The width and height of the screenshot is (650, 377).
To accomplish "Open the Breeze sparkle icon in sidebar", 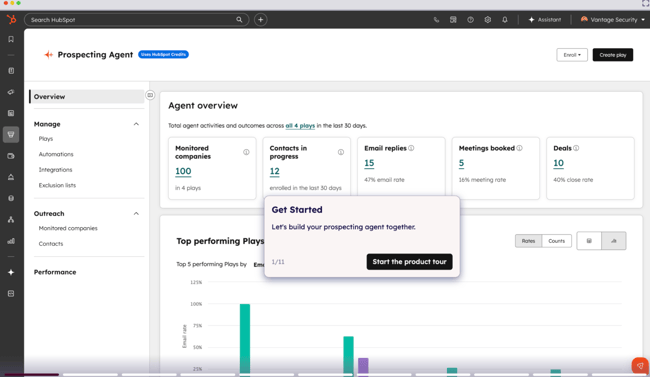I will 11,272.
